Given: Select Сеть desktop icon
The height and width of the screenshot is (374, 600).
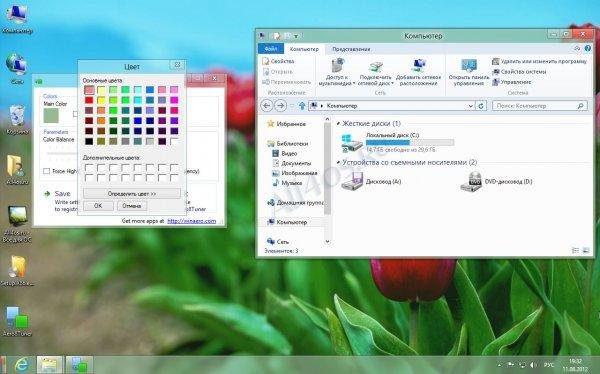Looking at the screenshot, I should 17,69.
